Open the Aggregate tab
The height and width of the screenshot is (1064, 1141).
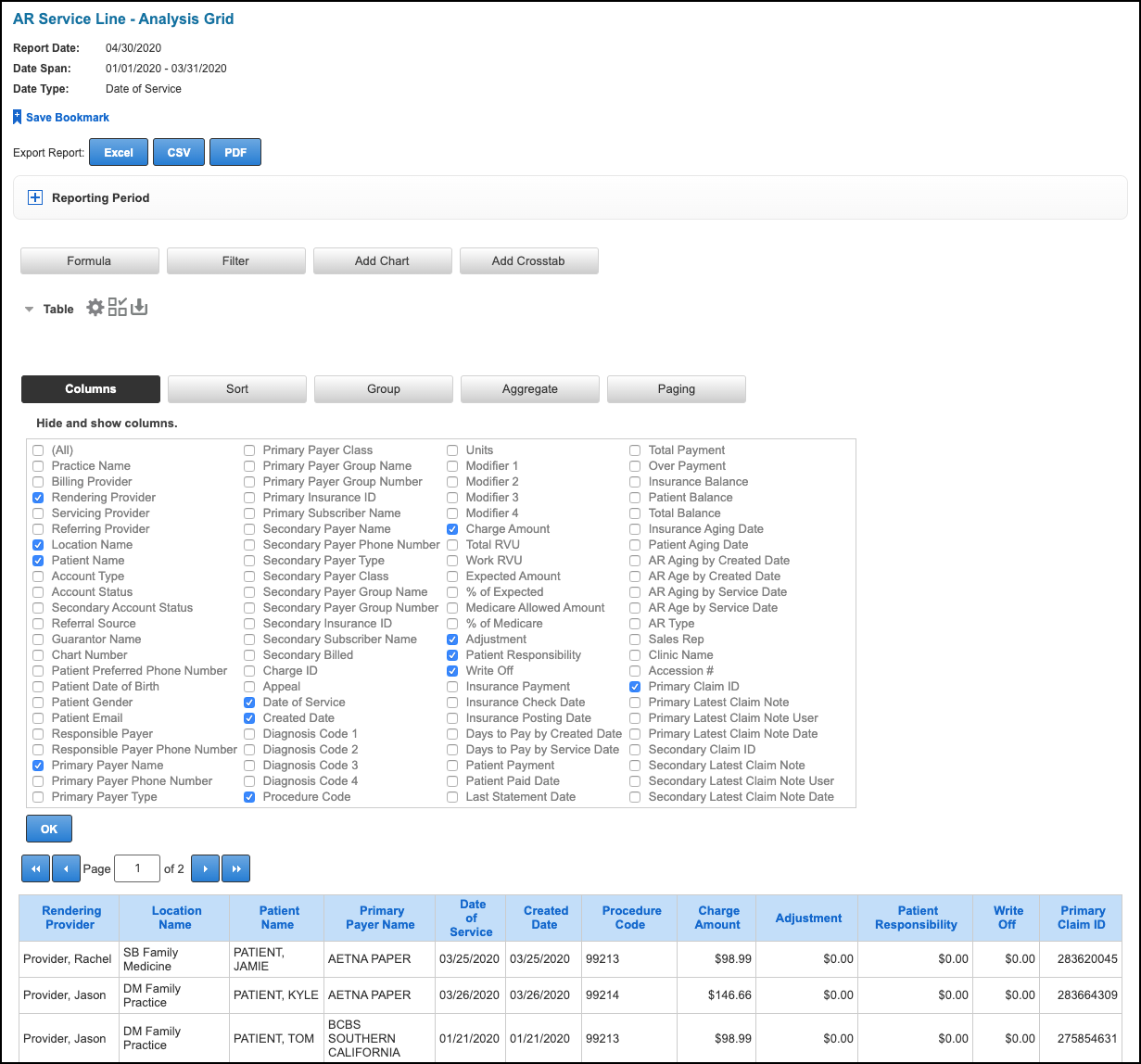click(x=529, y=388)
